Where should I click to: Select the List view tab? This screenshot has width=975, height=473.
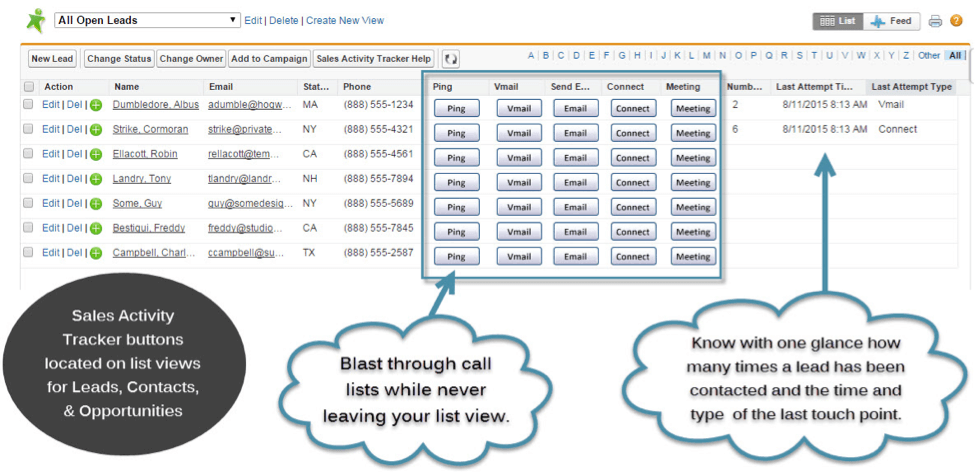coord(838,21)
